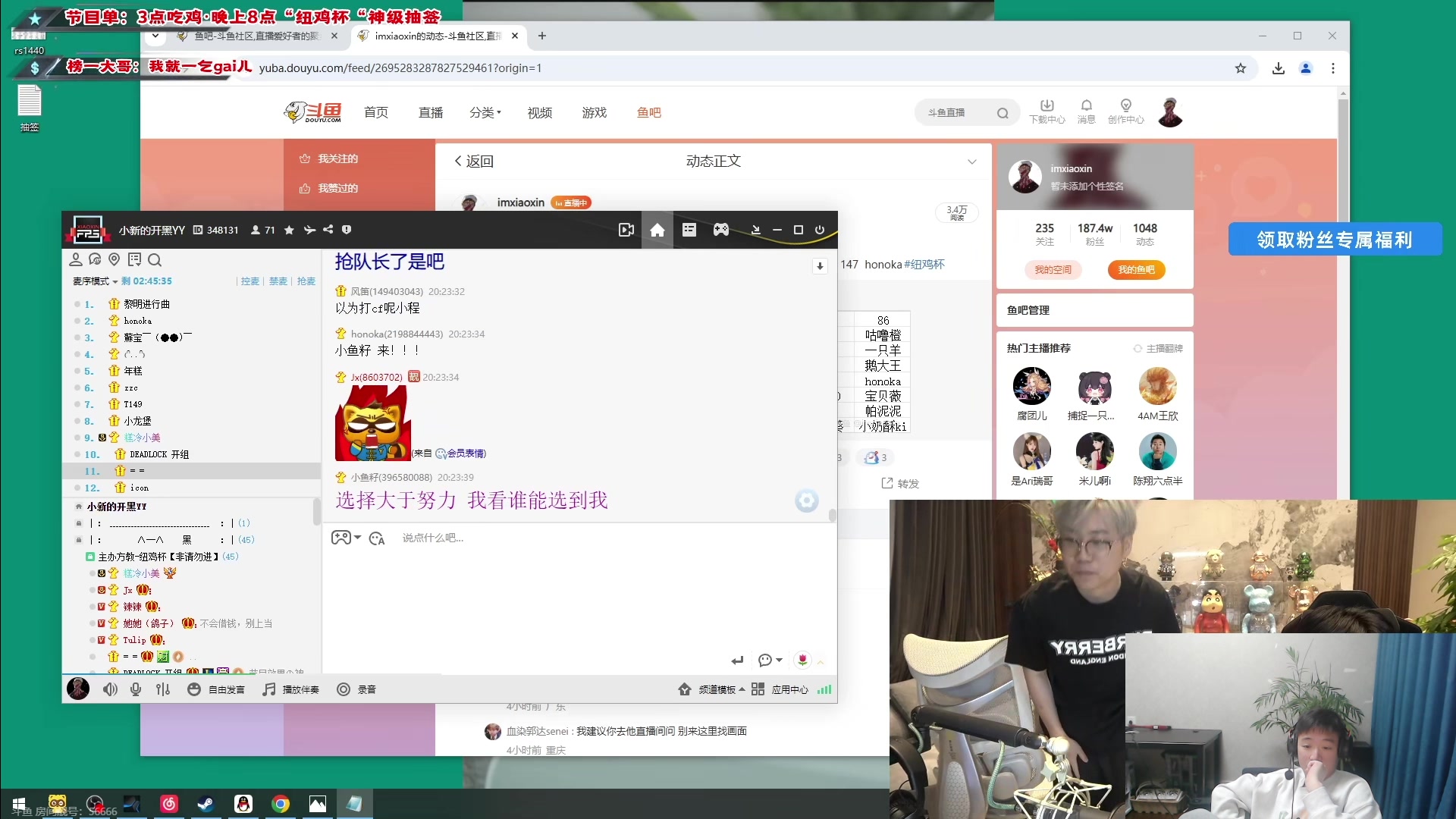Click 主播翻牌 refresh link
This screenshot has height=819, width=1456.
pyautogui.click(x=1158, y=349)
